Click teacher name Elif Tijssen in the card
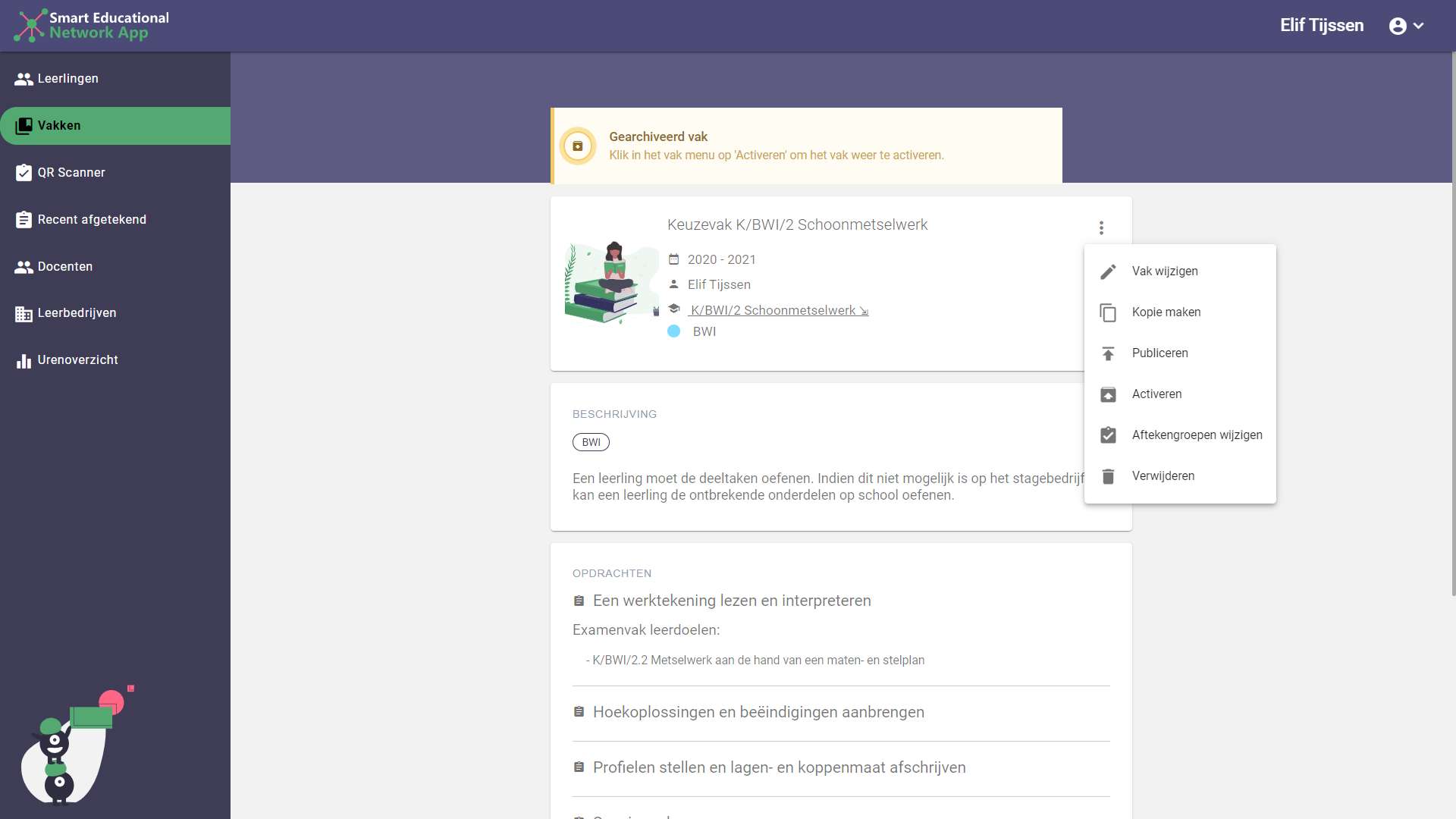The height and width of the screenshot is (819, 1456). coord(719,285)
